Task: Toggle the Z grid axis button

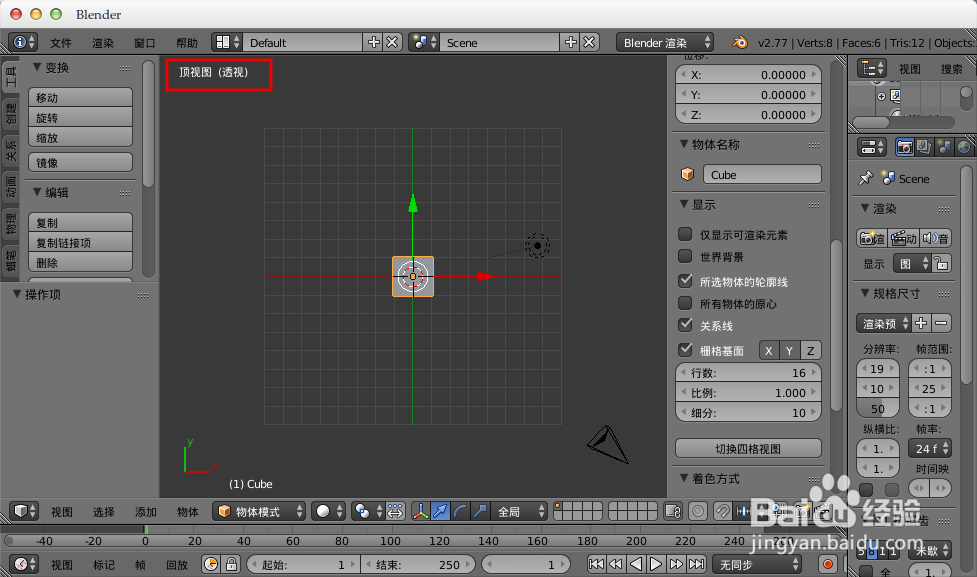Action: [x=811, y=351]
